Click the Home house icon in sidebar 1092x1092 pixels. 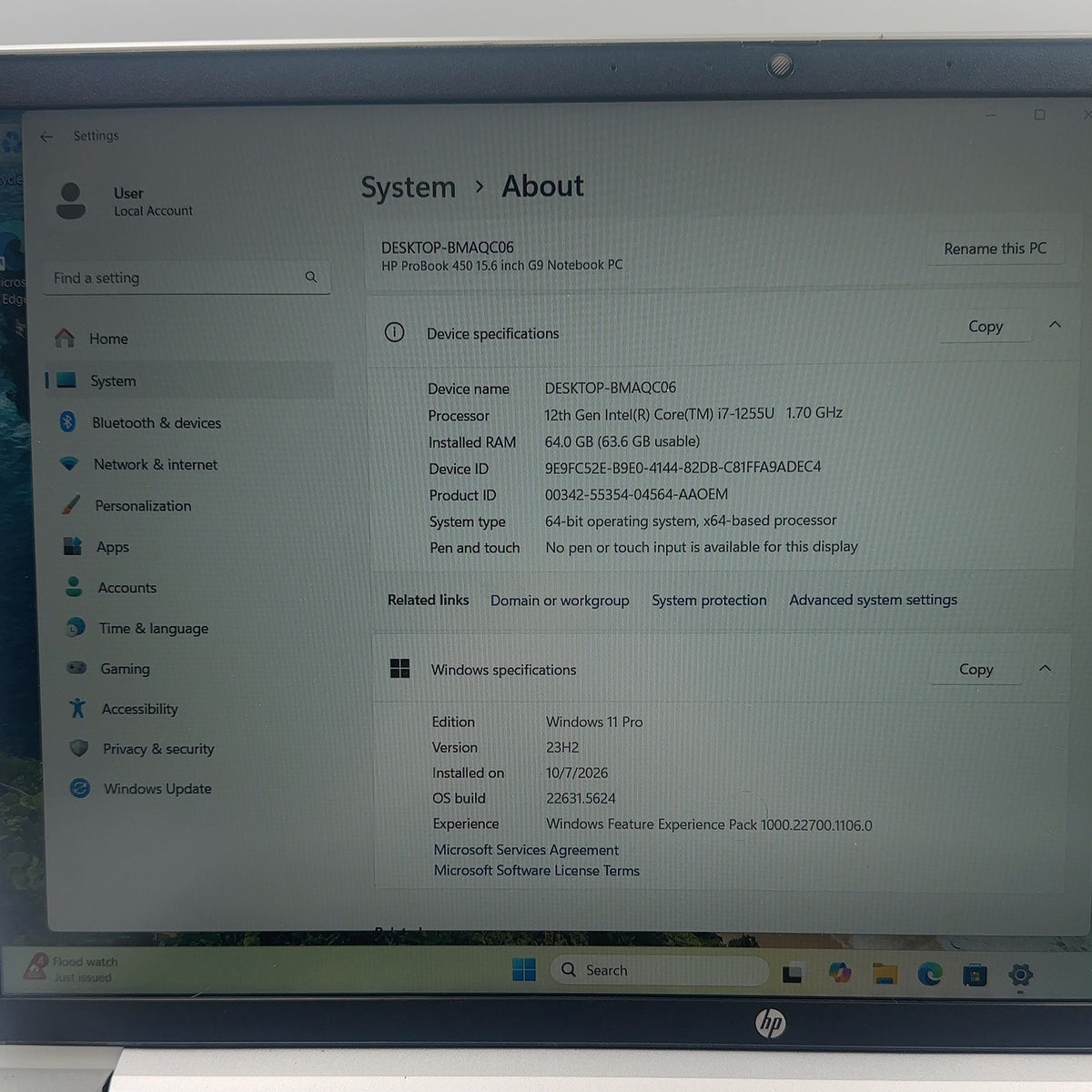click(65, 339)
